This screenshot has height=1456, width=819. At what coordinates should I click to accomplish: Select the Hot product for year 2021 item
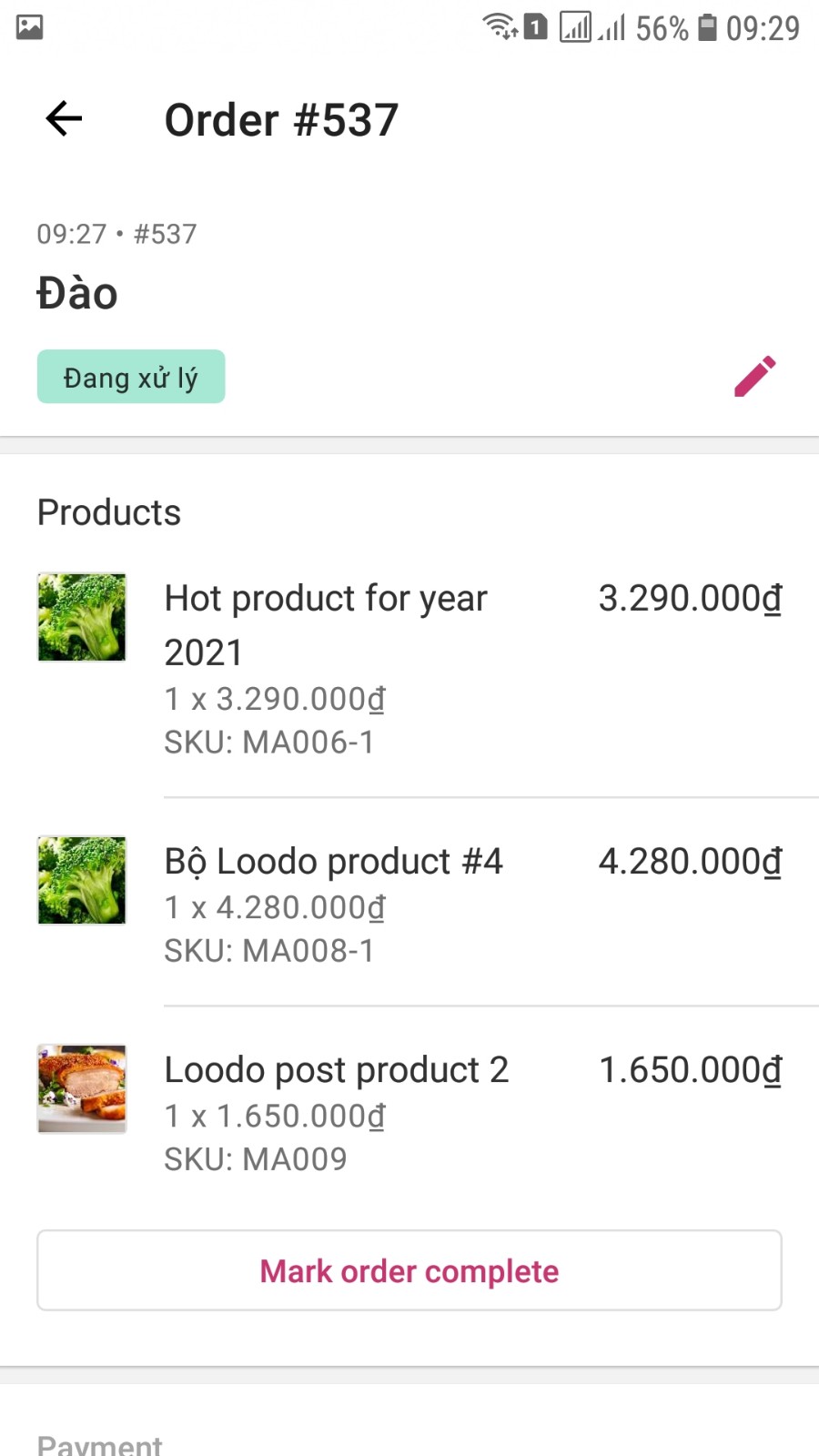326,625
